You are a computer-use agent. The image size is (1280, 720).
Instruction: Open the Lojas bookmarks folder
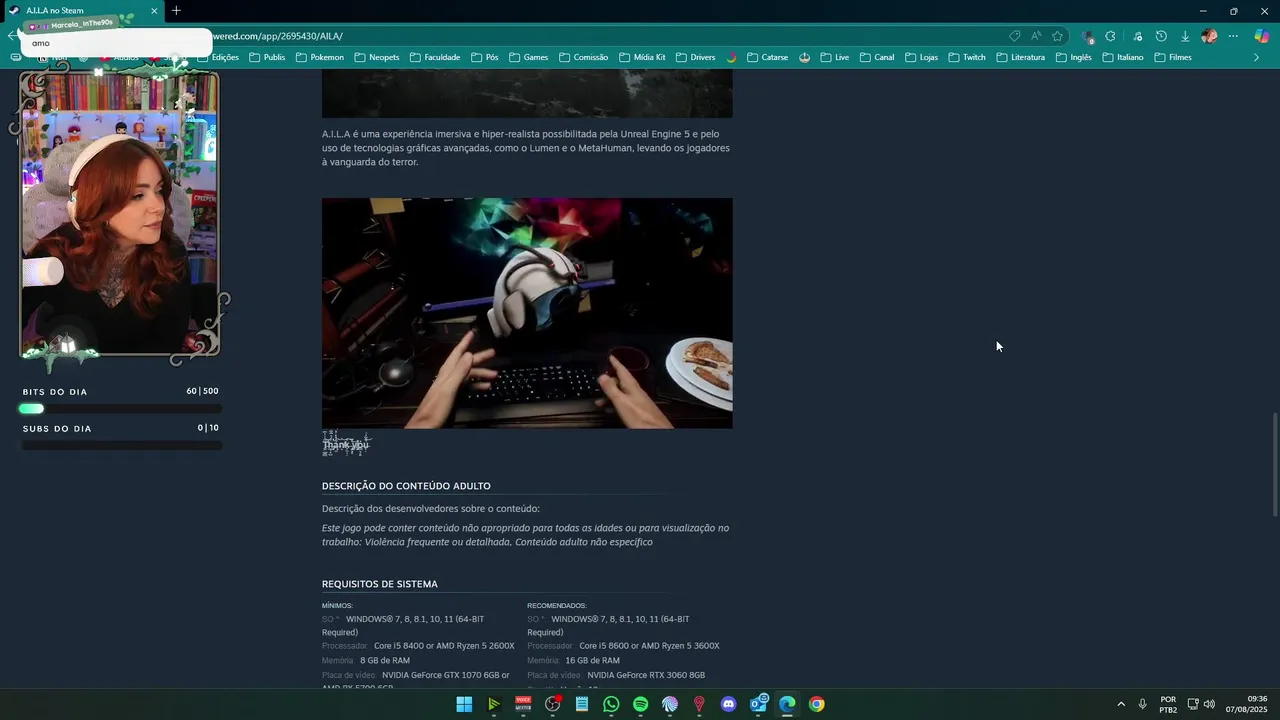point(921,57)
